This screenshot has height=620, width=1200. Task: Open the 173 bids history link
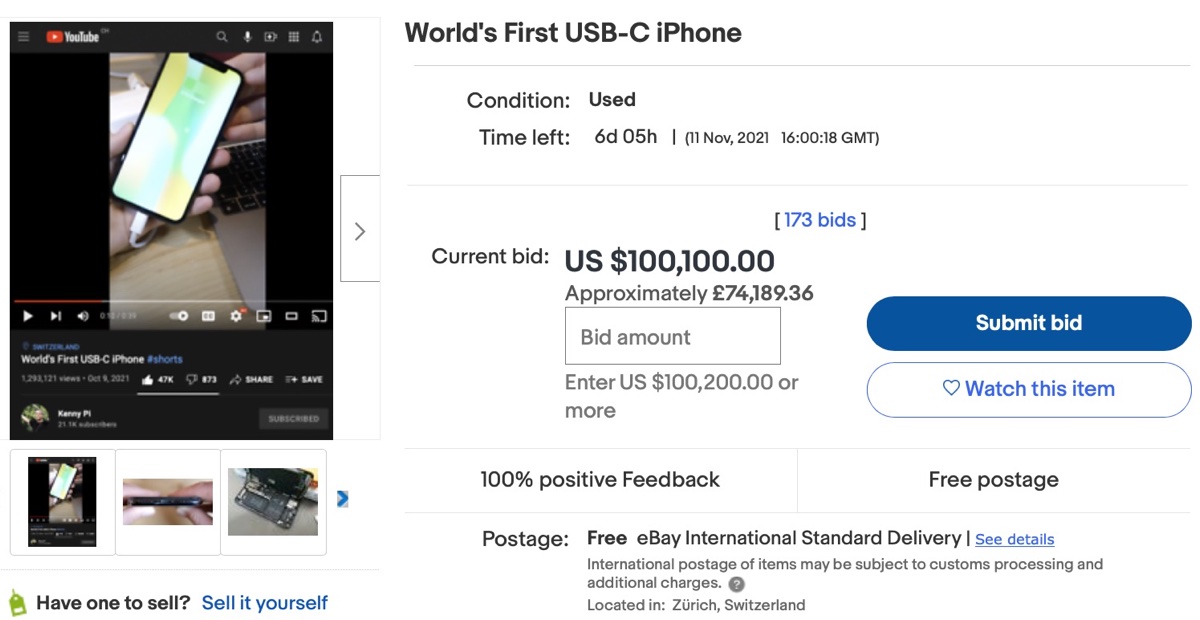(x=820, y=220)
